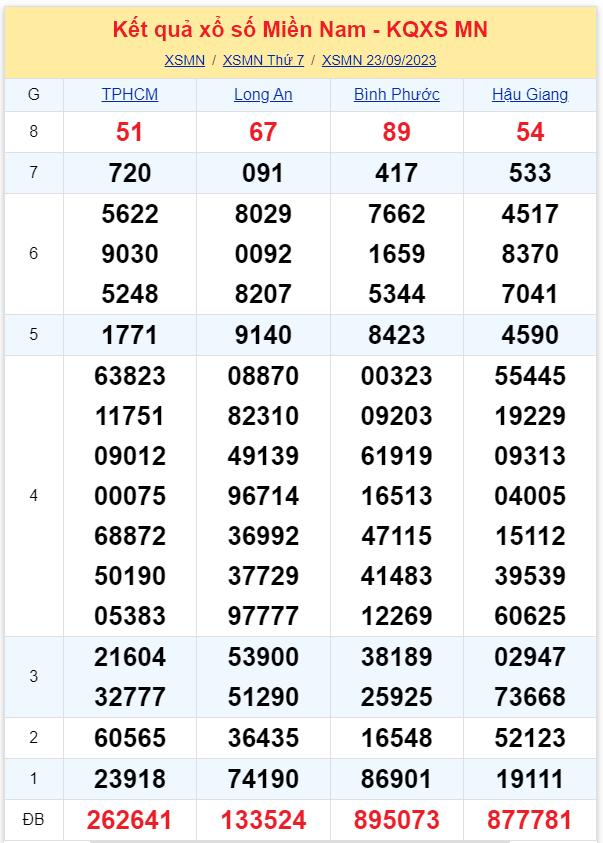Click prize 7 number 417
Screen dimensions: 603x843
click(x=397, y=173)
